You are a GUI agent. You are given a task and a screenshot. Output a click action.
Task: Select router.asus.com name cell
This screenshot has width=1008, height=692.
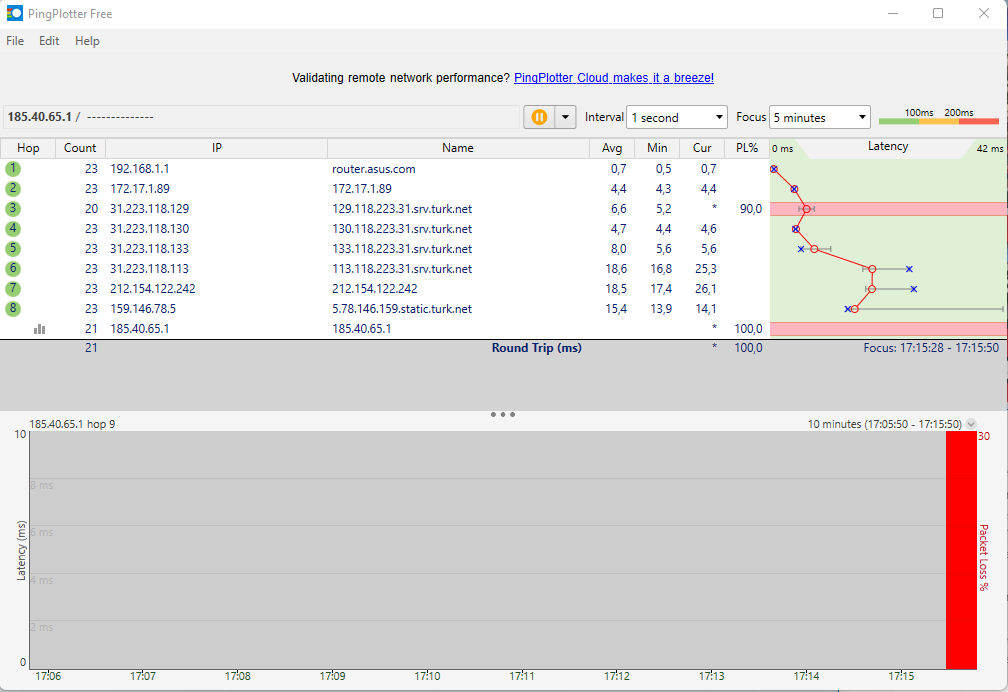point(374,168)
